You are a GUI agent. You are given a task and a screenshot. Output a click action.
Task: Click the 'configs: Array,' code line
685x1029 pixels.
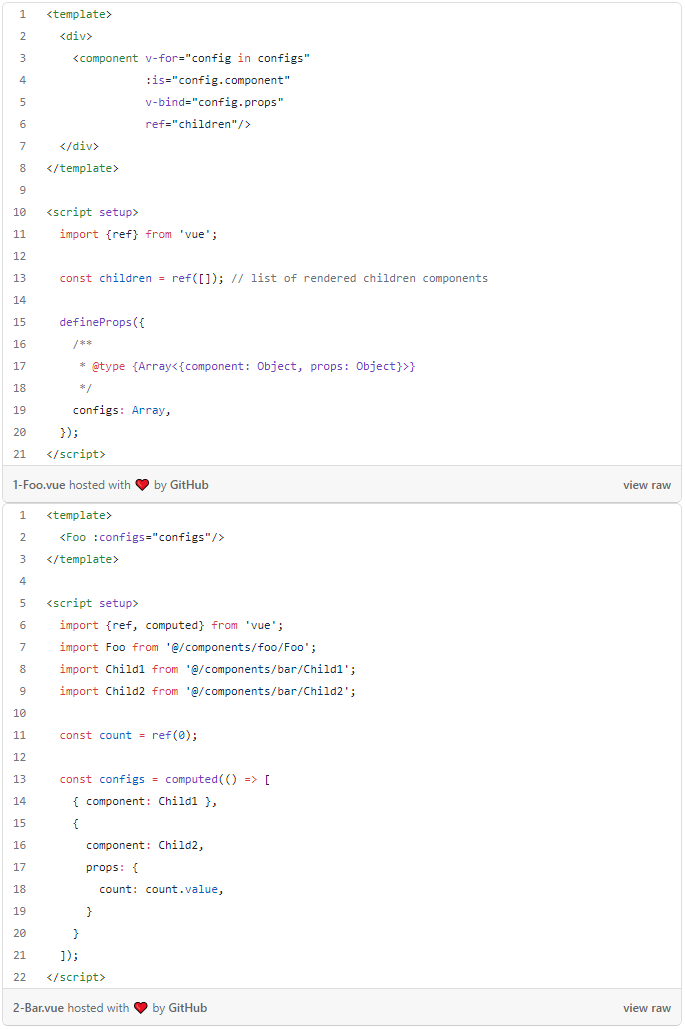121,410
